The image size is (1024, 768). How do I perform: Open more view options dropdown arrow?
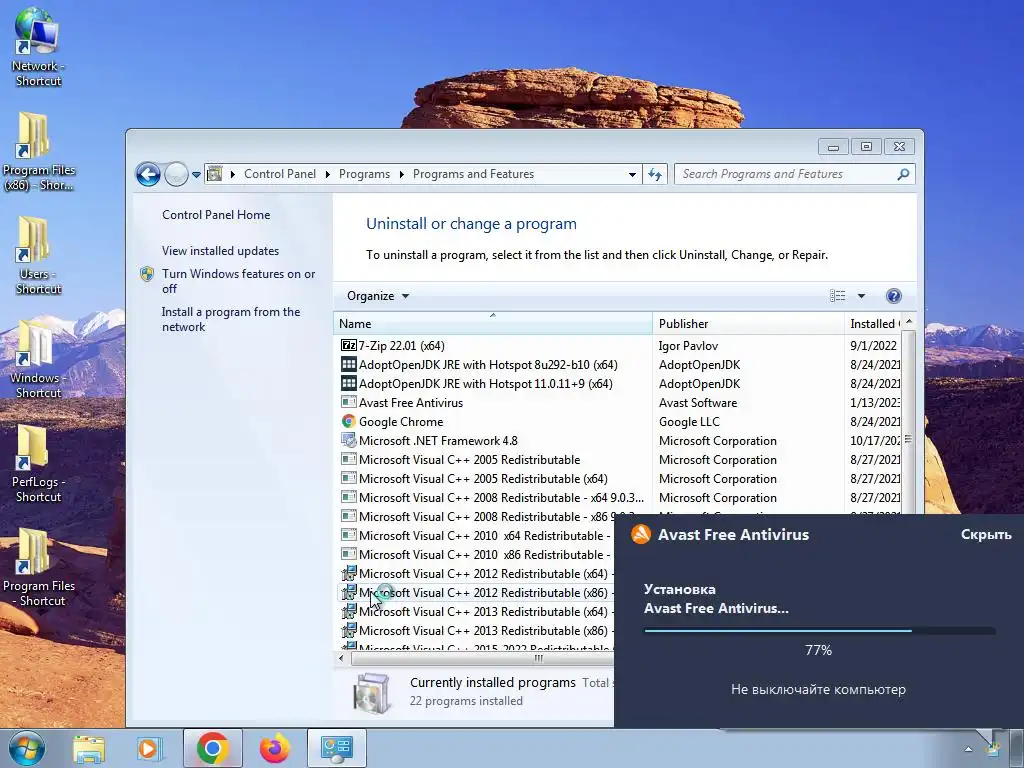pos(861,296)
